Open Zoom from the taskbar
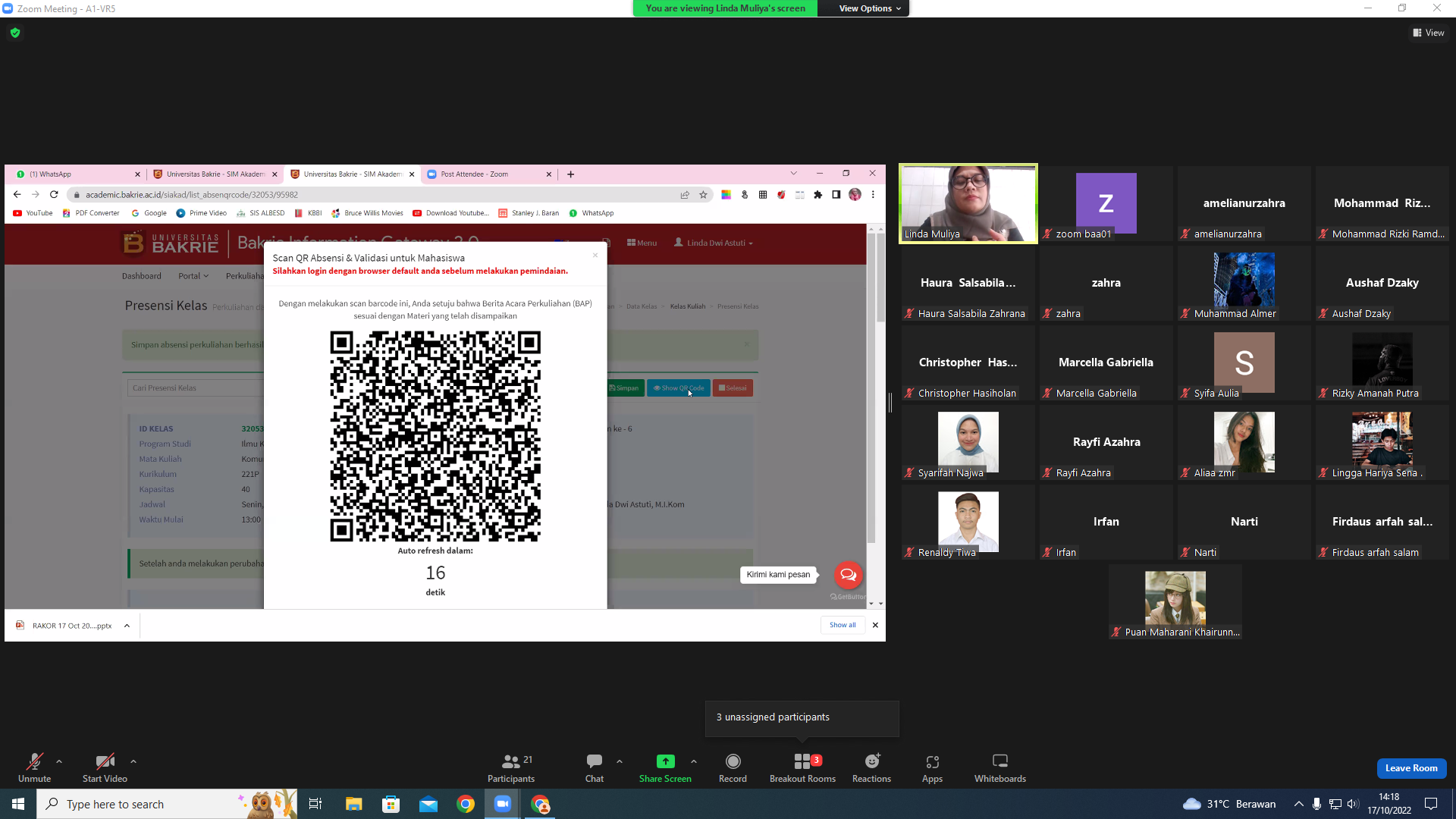Viewport: 1456px width, 819px height. tap(503, 804)
